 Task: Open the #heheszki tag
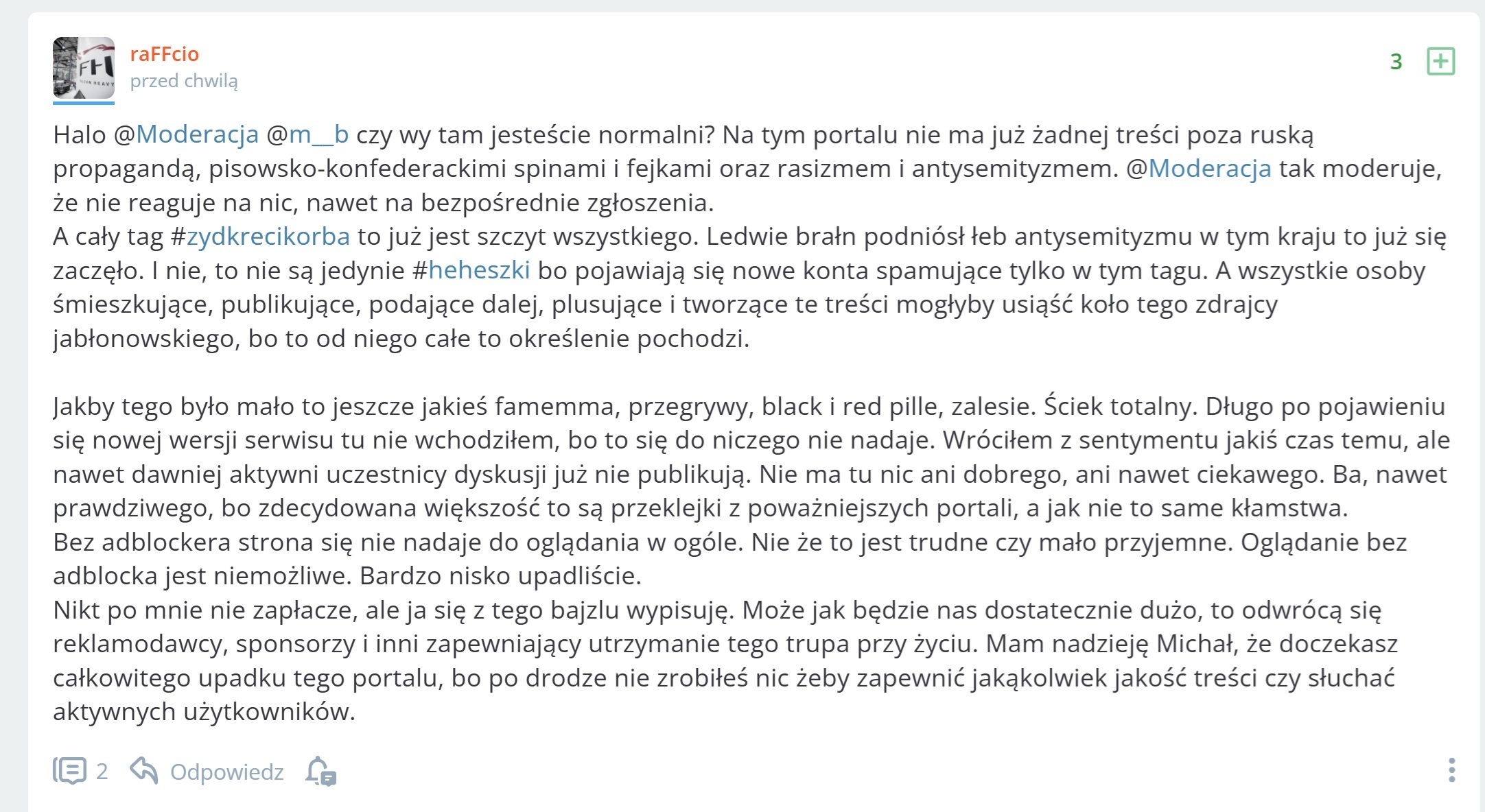(x=479, y=270)
